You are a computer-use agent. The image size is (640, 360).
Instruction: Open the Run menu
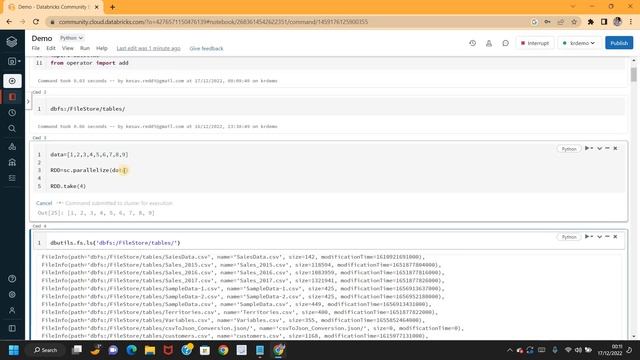pyautogui.click(x=84, y=48)
